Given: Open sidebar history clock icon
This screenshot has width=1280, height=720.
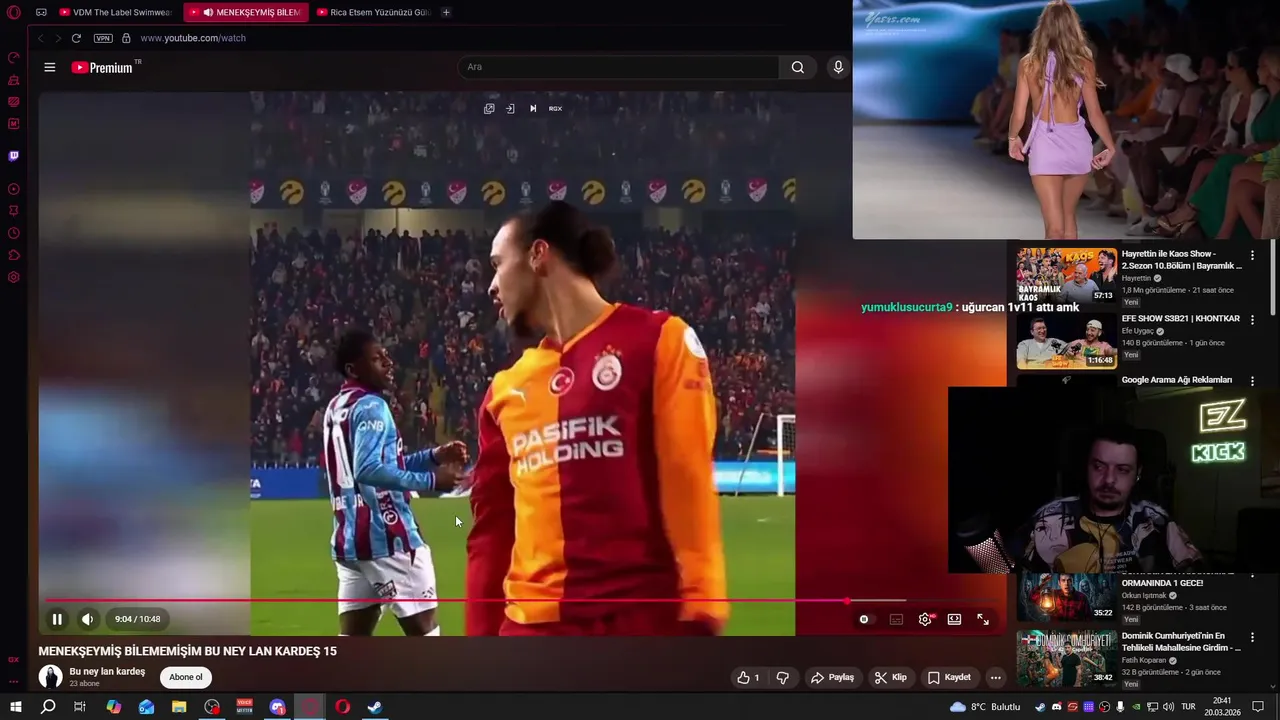Looking at the screenshot, I should point(14,233).
